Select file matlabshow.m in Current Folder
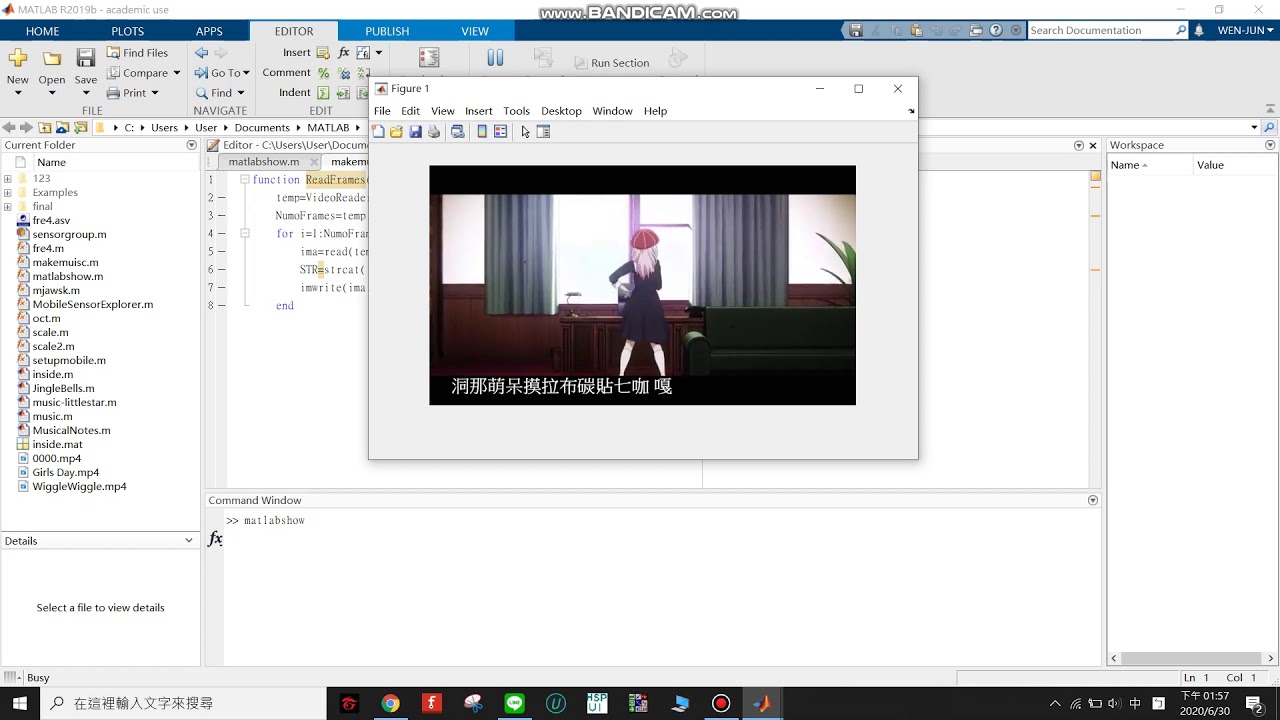Image resolution: width=1280 pixels, height=720 pixels. click(x=67, y=277)
